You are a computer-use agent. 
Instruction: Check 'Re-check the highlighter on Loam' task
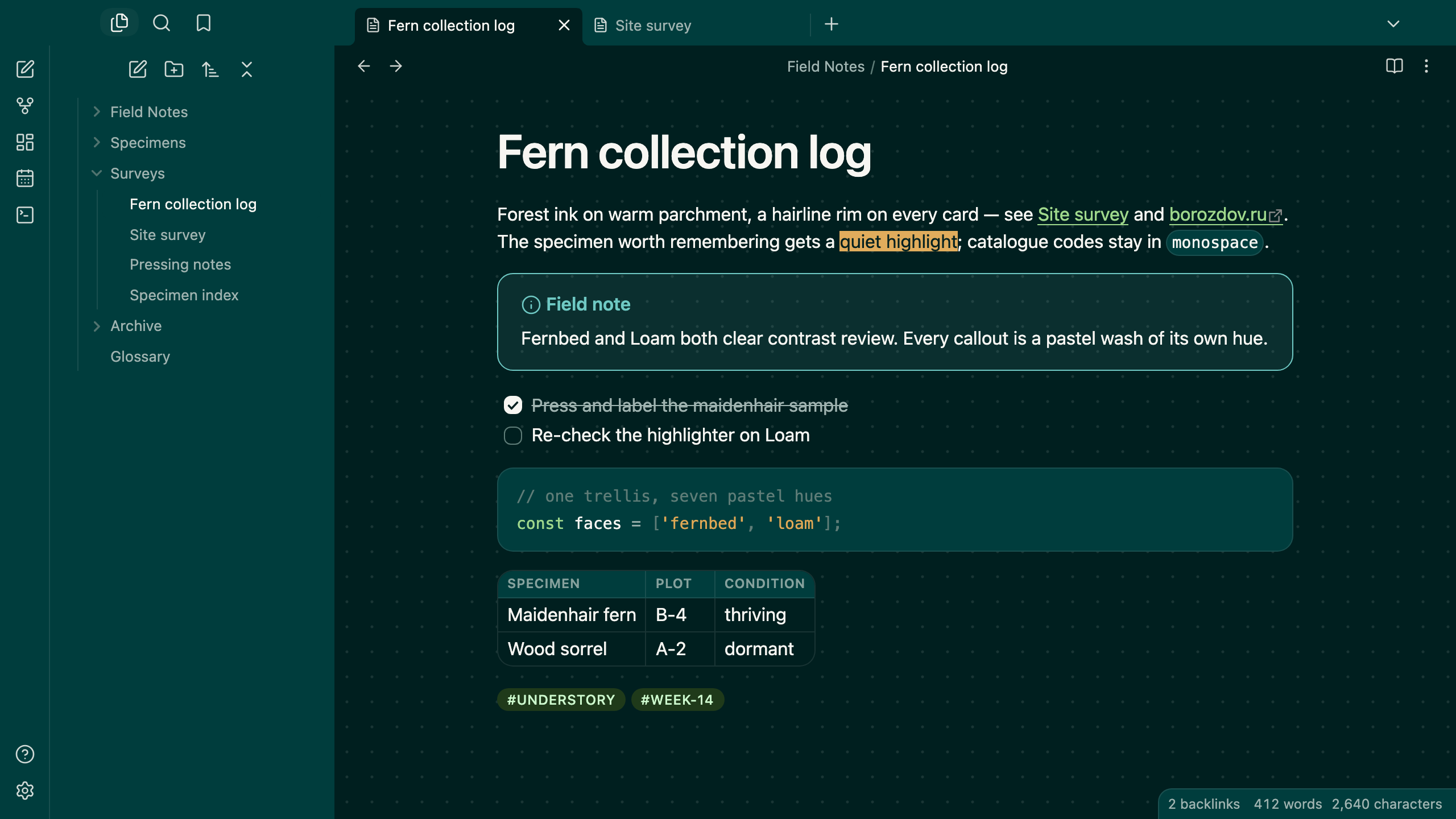(x=513, y=436)
